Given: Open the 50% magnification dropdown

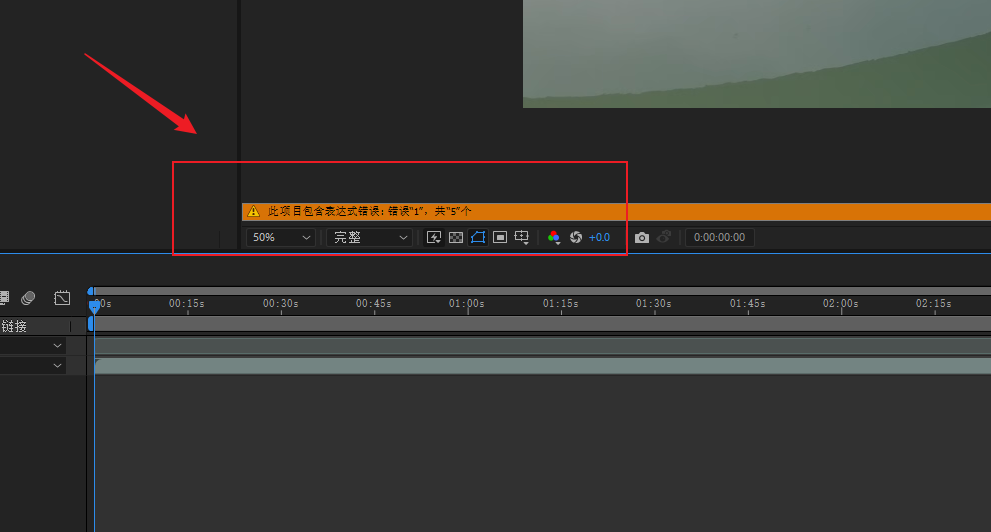Looking at the screenshot, I should pos(281,238).
